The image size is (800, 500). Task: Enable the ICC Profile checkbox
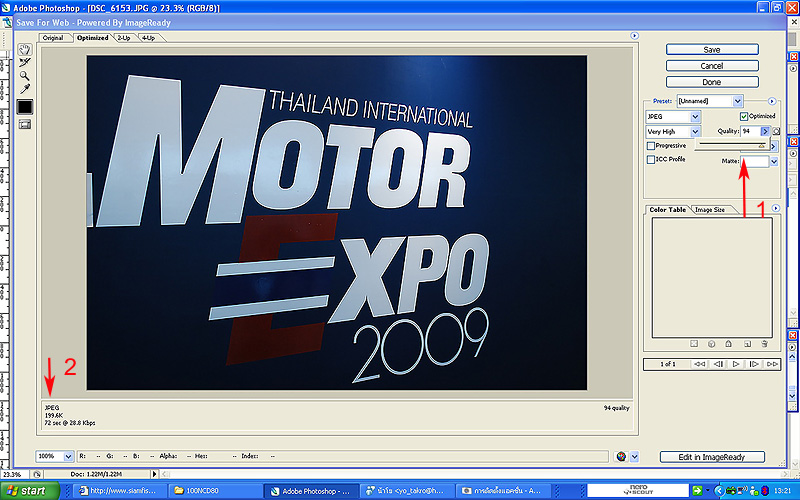tap(651, 160)
